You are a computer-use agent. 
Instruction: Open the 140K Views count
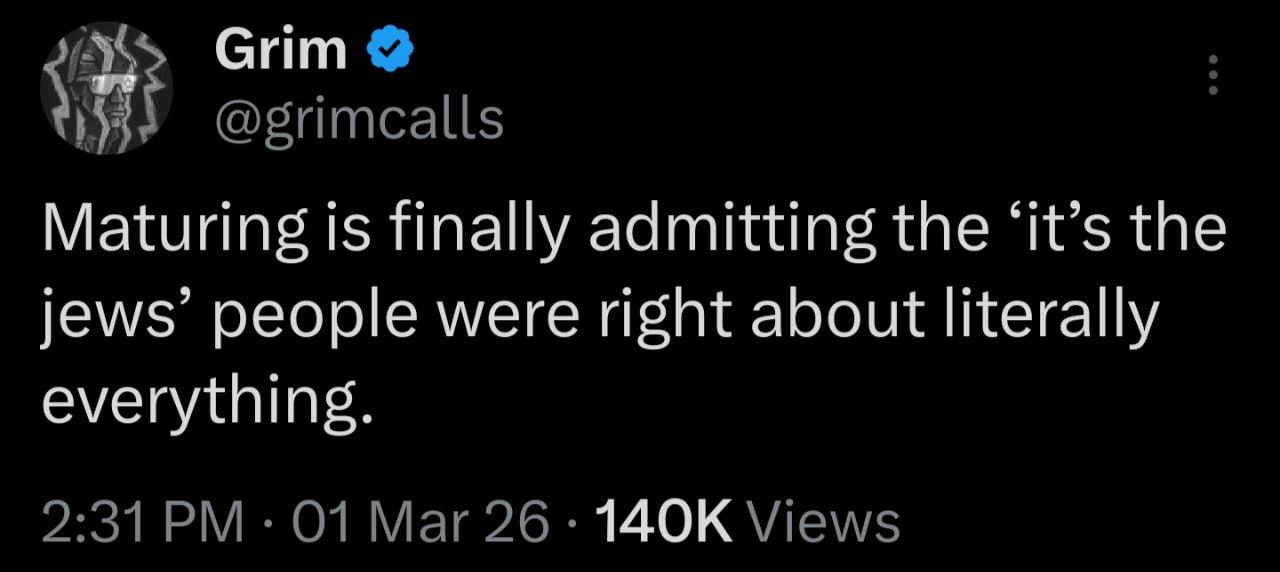coord(746,522)
